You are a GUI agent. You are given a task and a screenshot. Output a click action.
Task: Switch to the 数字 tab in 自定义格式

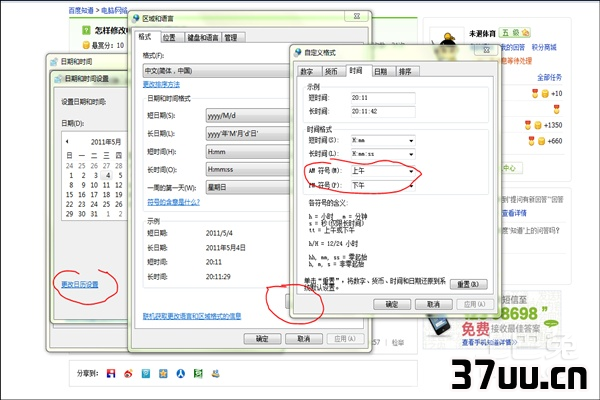click(x=307, y=72)
